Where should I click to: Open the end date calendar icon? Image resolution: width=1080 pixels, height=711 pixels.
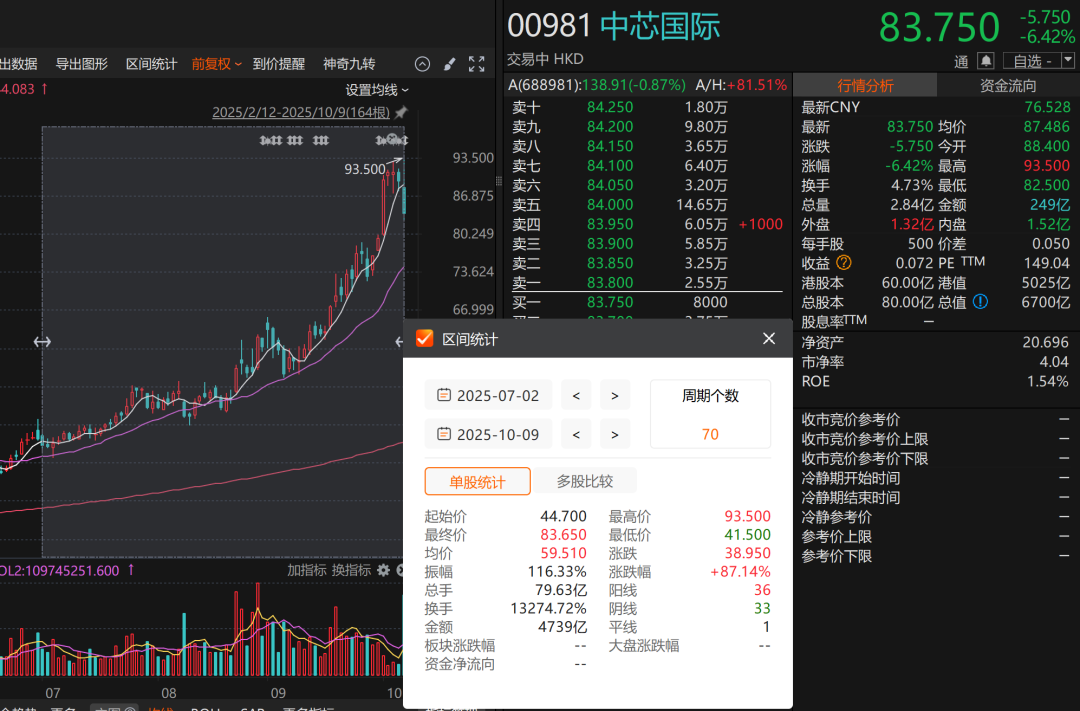point(444,434)
